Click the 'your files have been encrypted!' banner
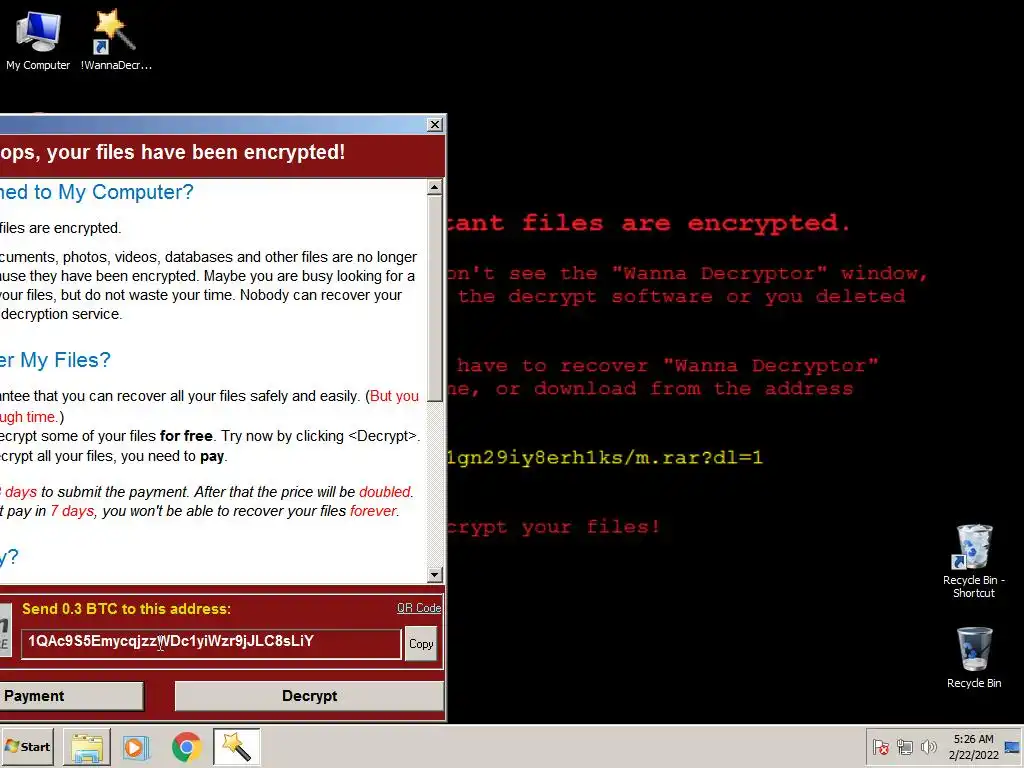 click(196, 152)
